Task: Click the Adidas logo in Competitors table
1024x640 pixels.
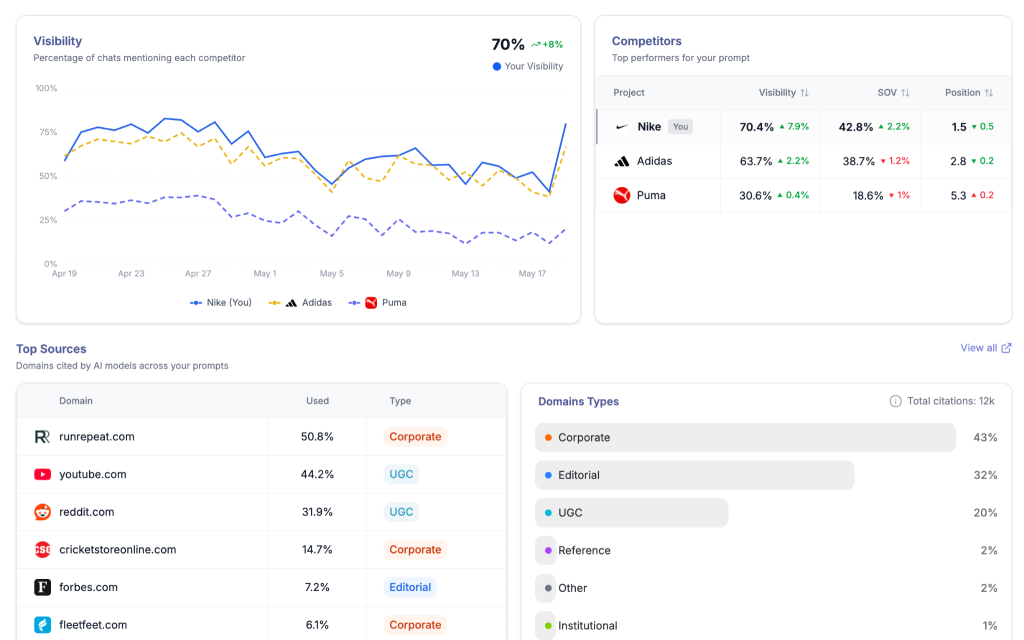Action: coord(622,161)
